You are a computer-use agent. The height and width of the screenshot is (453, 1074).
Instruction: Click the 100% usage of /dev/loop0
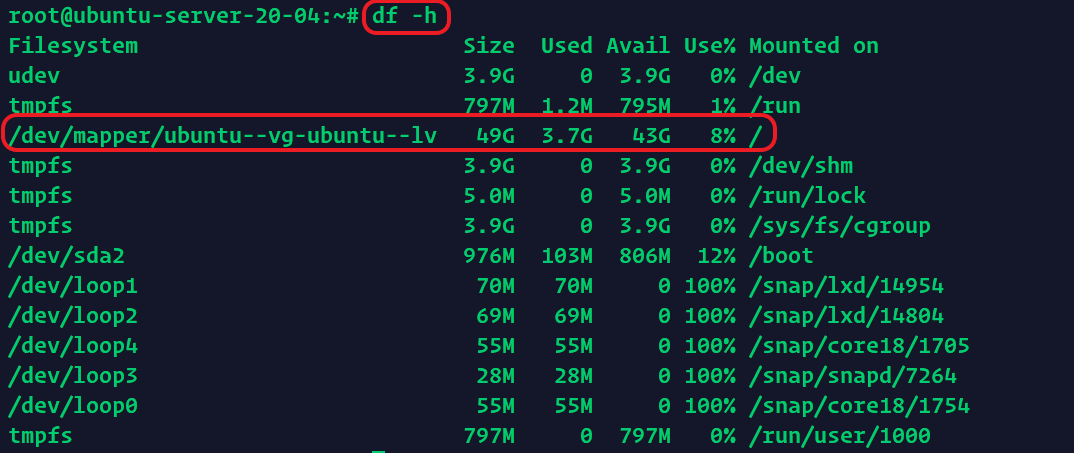710,406
